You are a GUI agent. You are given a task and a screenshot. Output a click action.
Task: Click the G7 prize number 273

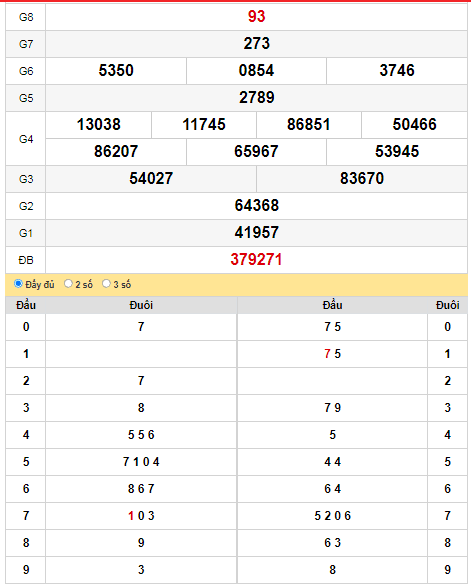(x=256, y=44)
